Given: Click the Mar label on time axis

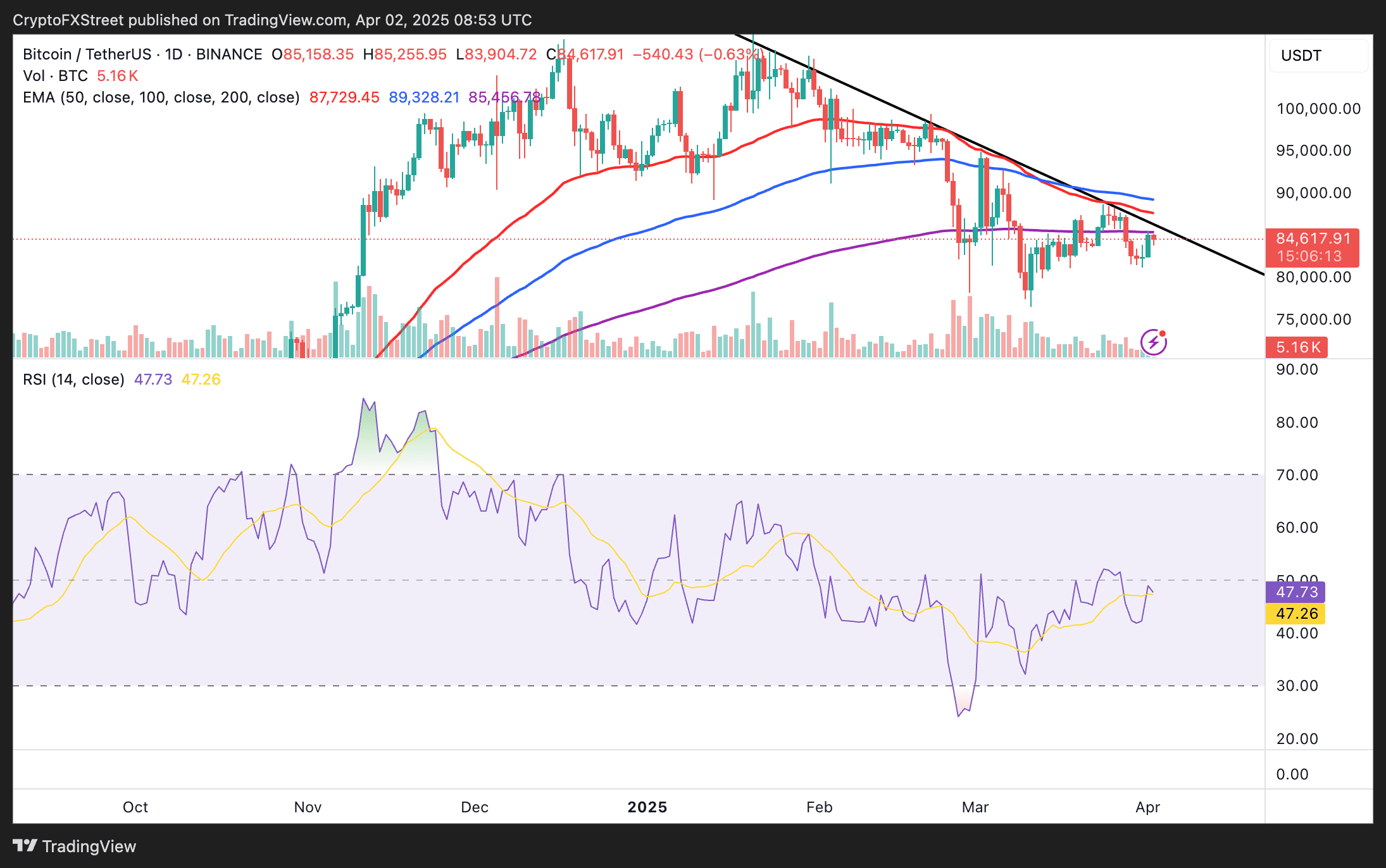Looking at the screenshot, I should tap(975, 807).
